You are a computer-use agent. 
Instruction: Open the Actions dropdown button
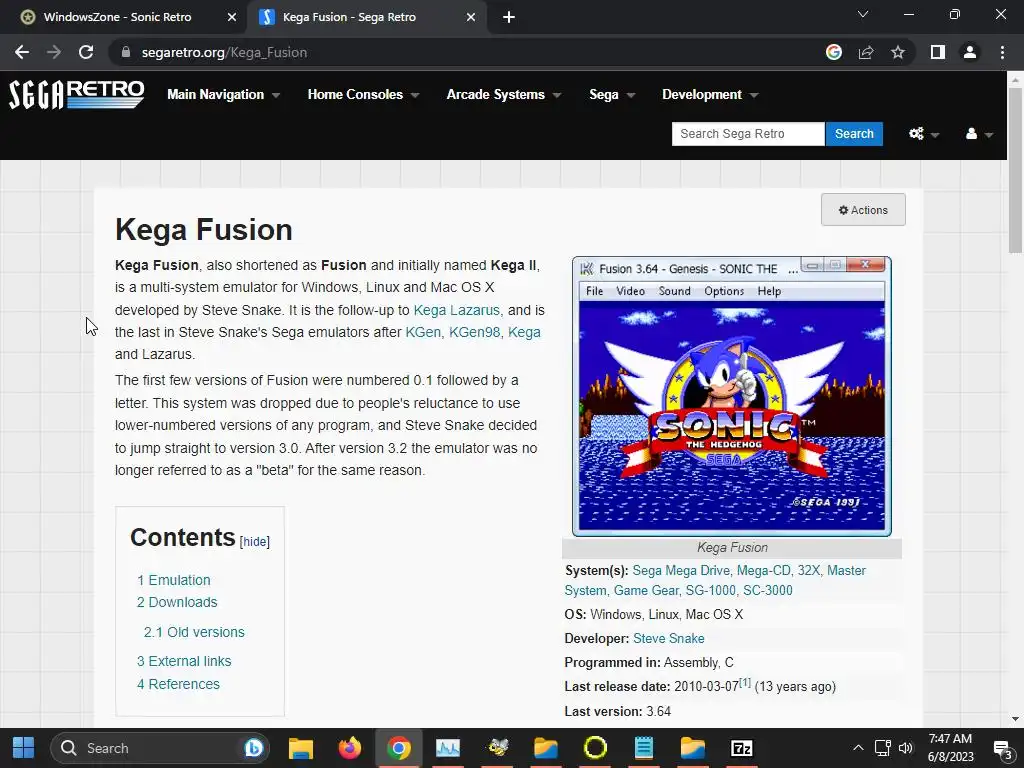[x=863, y=210]
